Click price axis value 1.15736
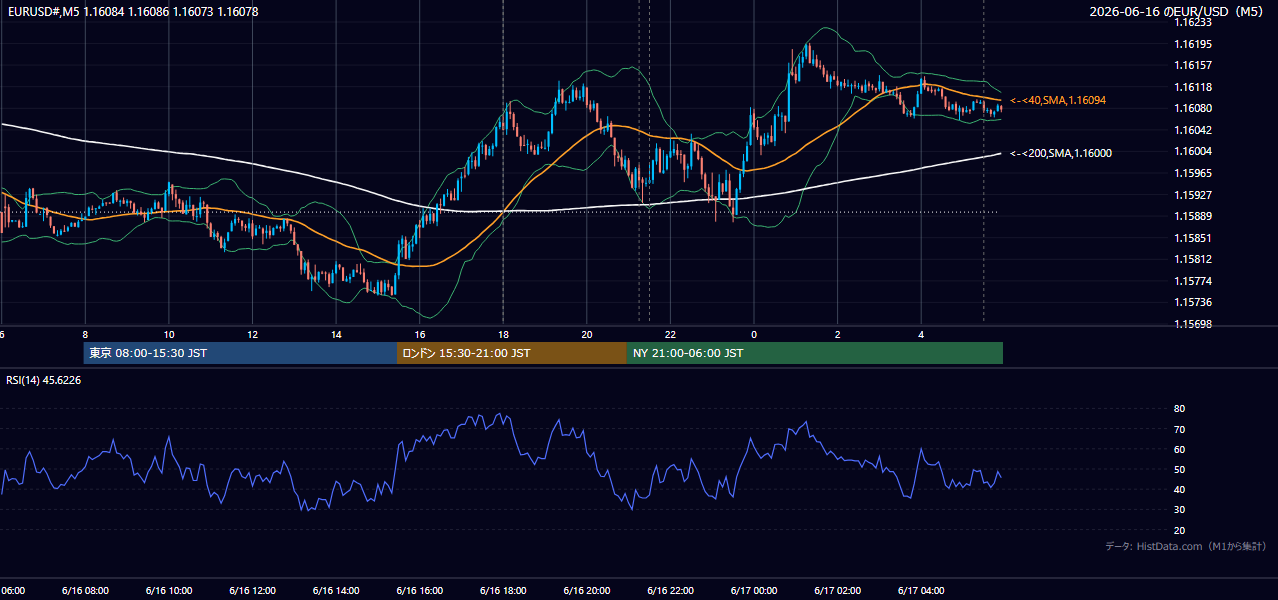The height and width of the screenshot is (600, 1278). coord(1193,302)
